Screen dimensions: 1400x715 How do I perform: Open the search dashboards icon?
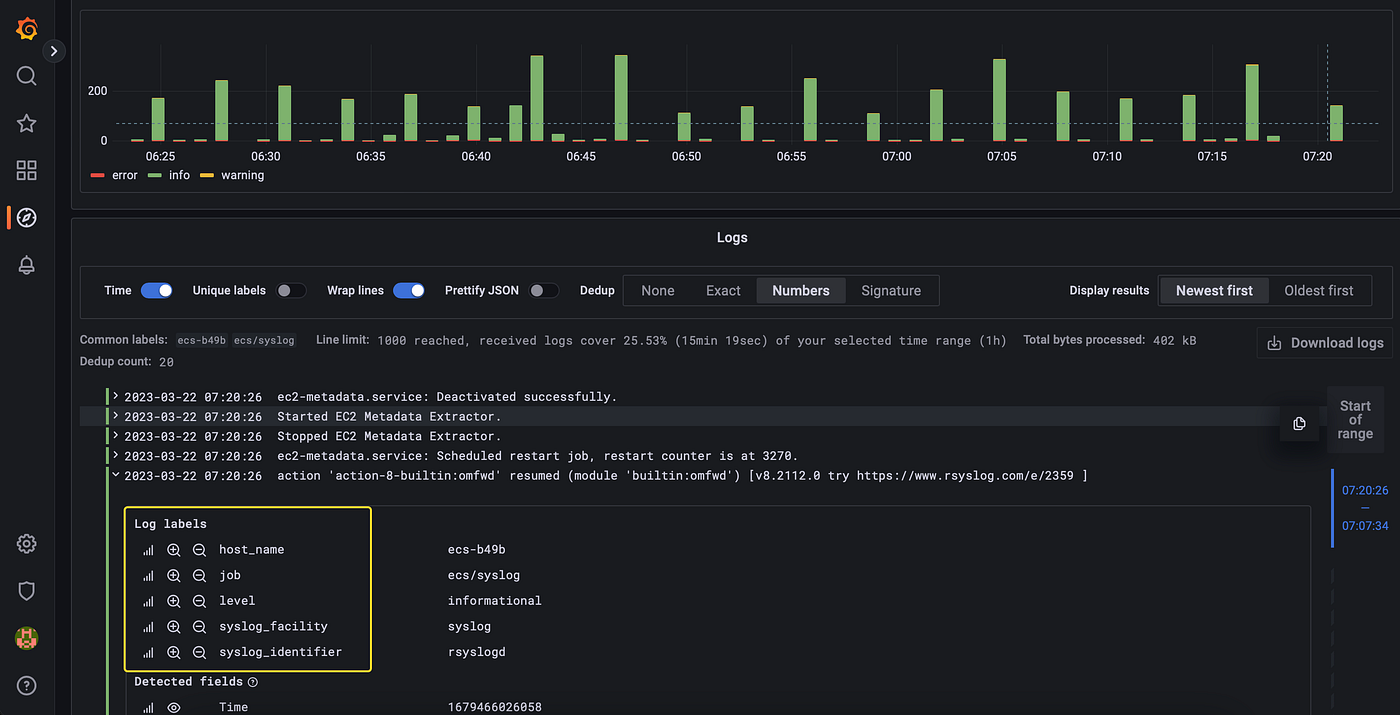(27, 76)
